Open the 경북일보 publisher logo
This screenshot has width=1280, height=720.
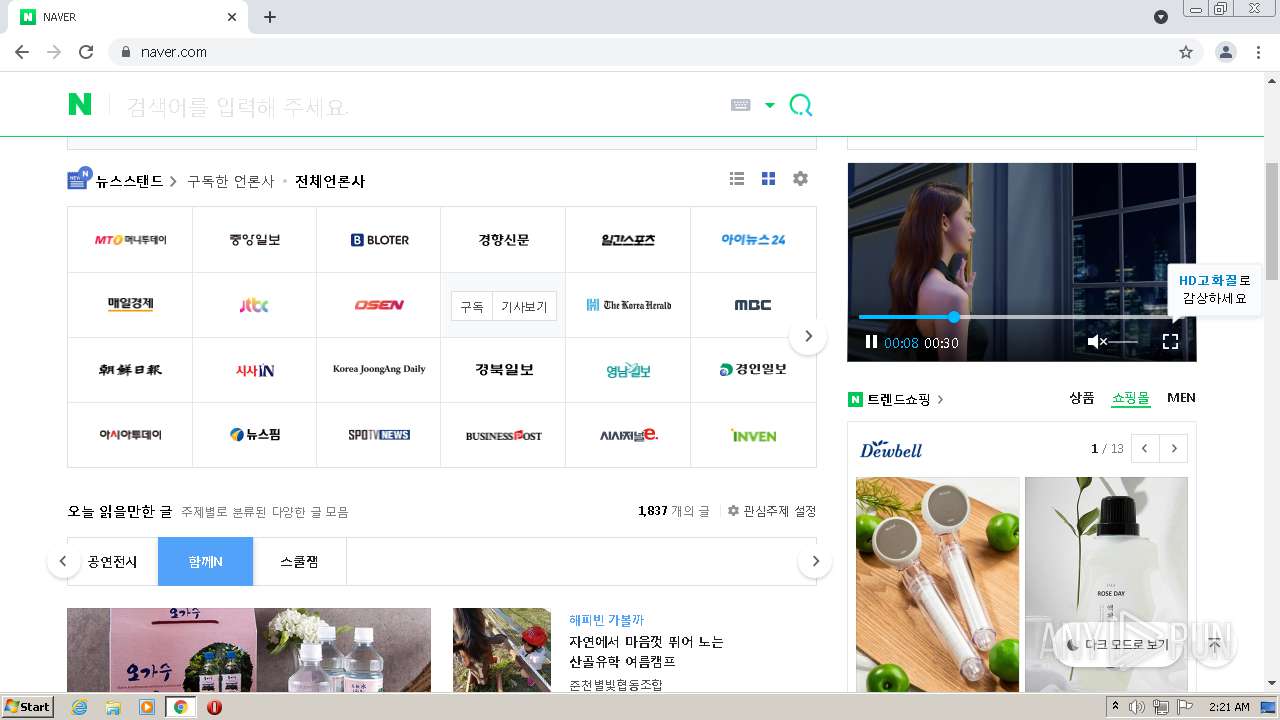[503, 370]
